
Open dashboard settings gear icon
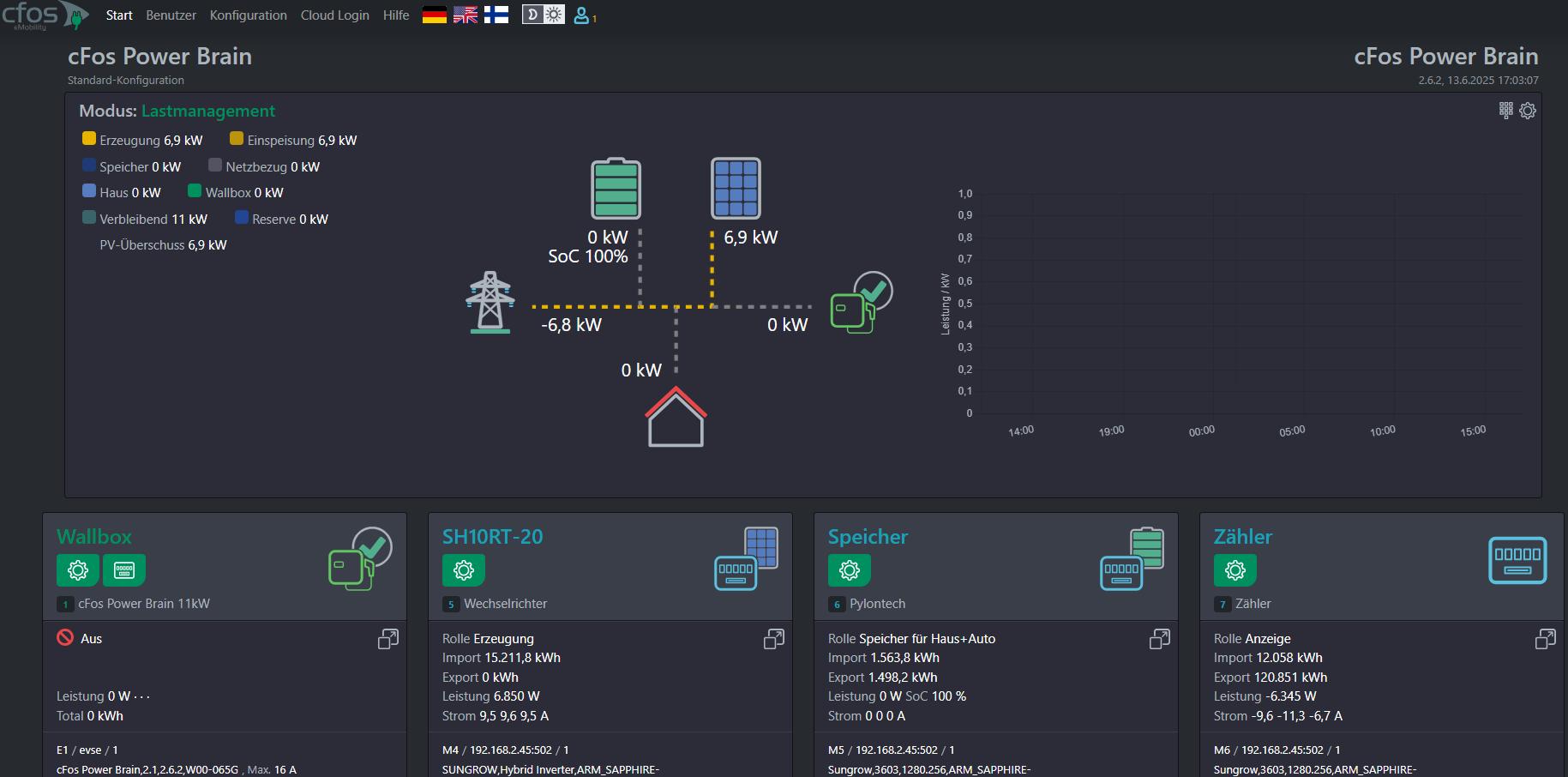pos(1528,111)
